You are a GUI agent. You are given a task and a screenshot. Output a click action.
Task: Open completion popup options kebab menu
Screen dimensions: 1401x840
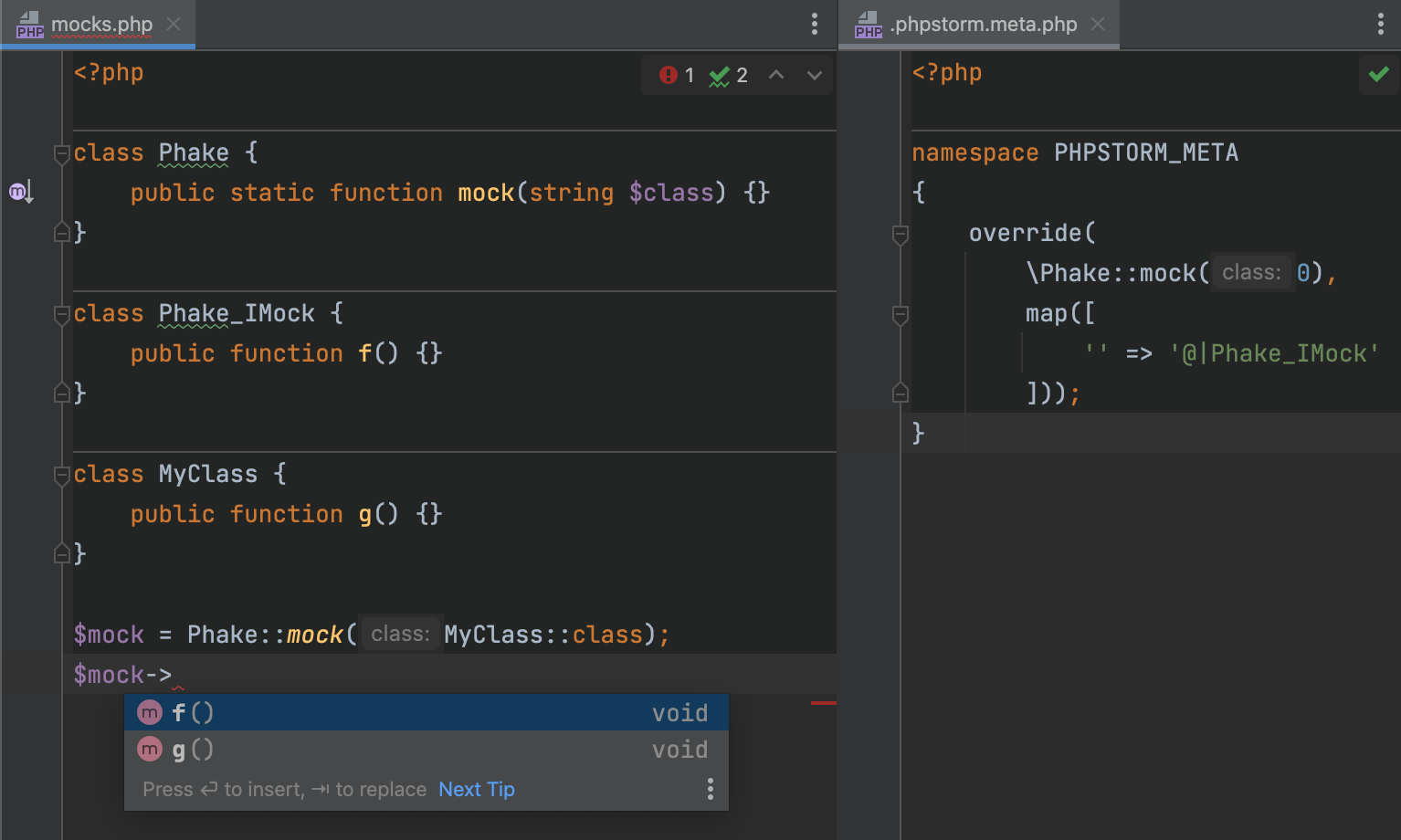(710, 789)
